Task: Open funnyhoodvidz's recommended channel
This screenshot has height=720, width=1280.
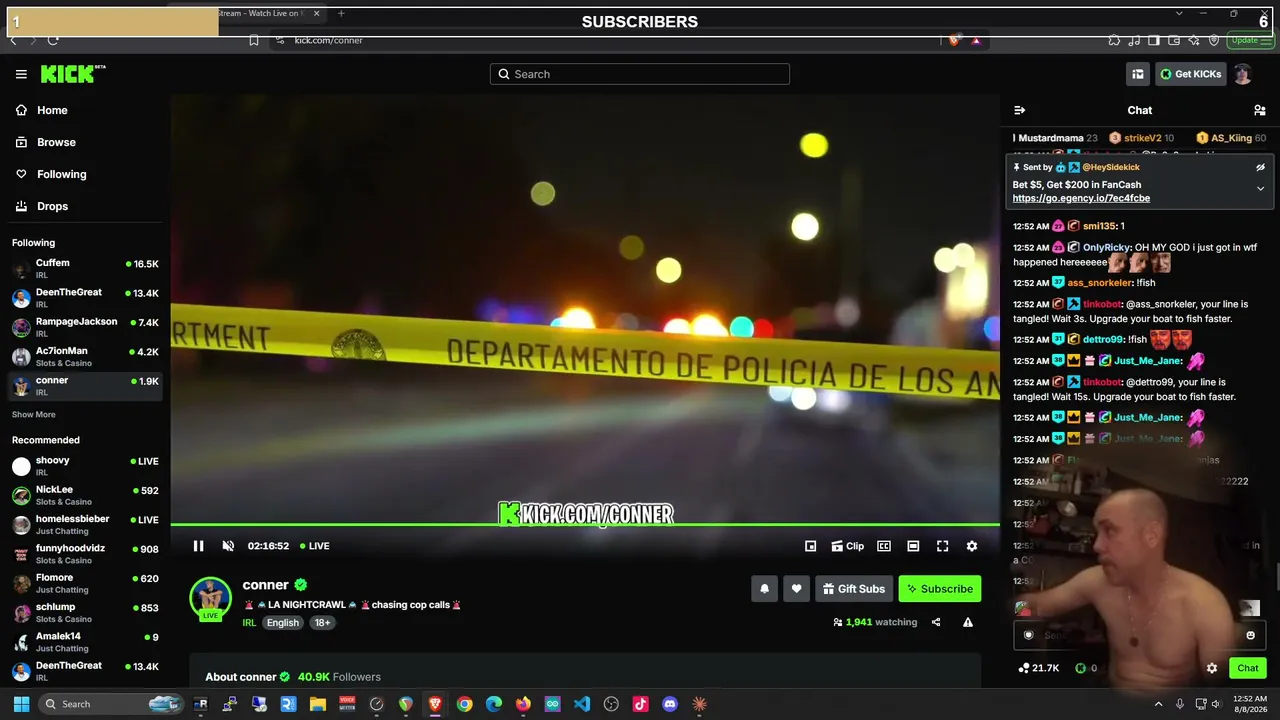Action: [85, 554]
